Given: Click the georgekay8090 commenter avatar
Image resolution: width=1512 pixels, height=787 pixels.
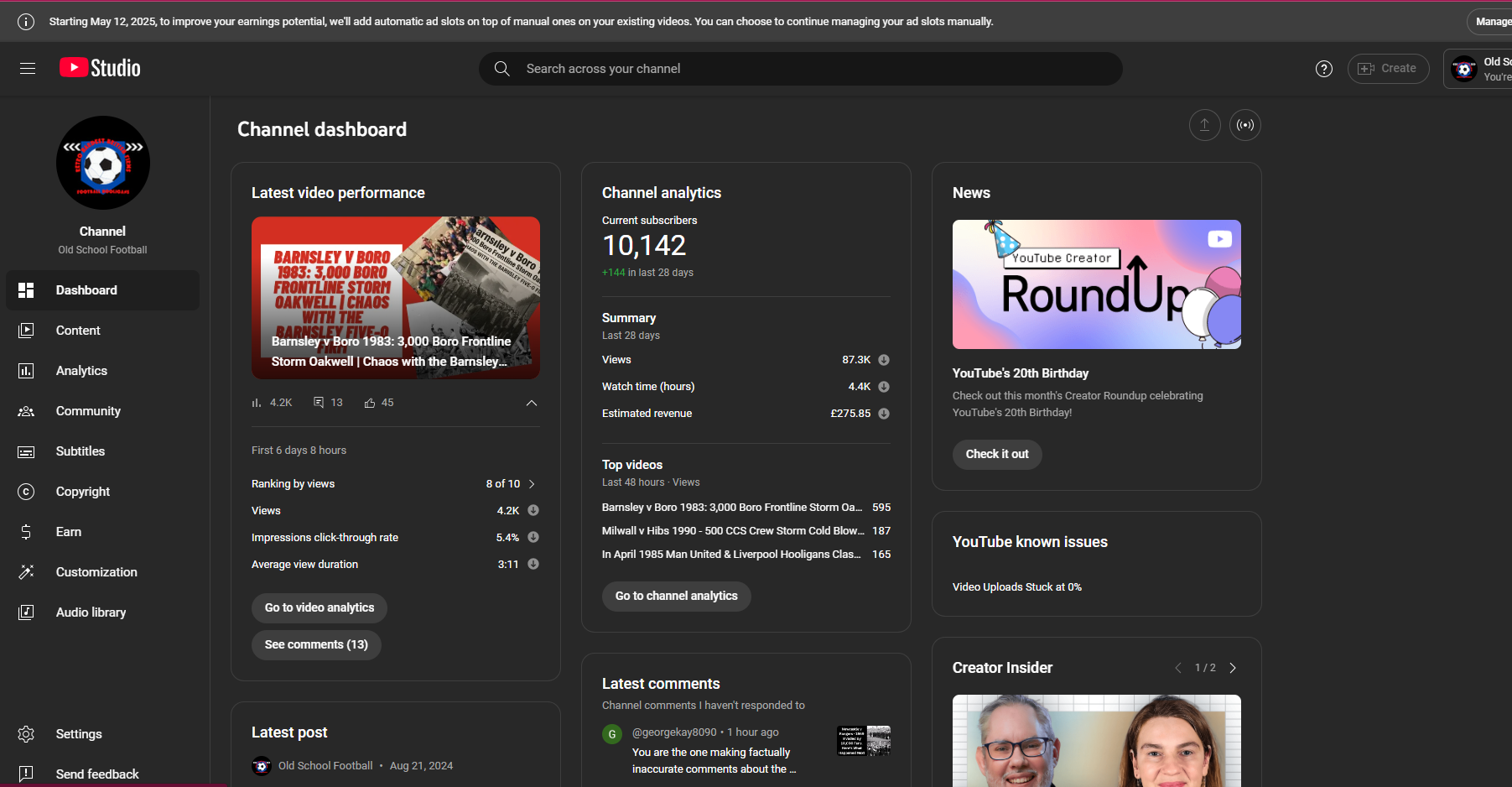Looking at the screenshot, I should [x=612, y=734].
